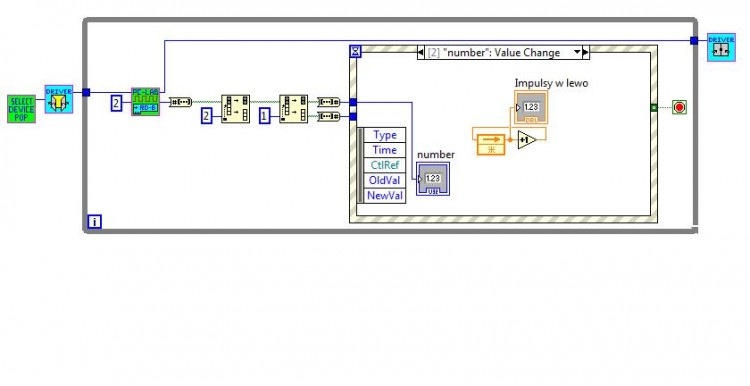This screenshot has height=386, width=750.
Task: Click the number control terminal
Action: [x=433, y=178]
